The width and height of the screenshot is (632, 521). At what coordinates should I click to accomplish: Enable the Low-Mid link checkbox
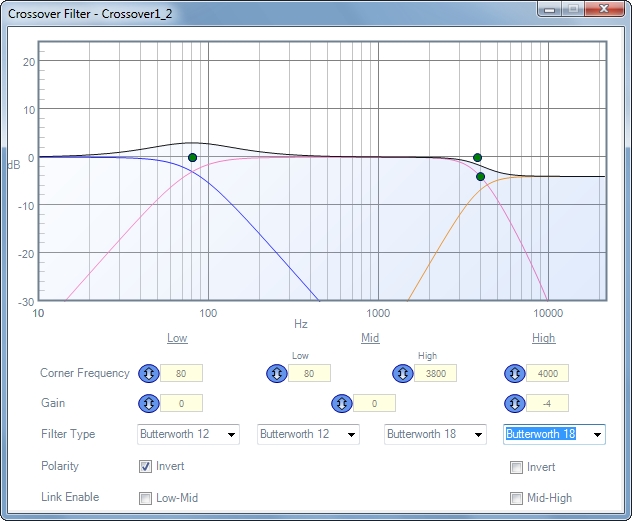[x=146, y=498]
